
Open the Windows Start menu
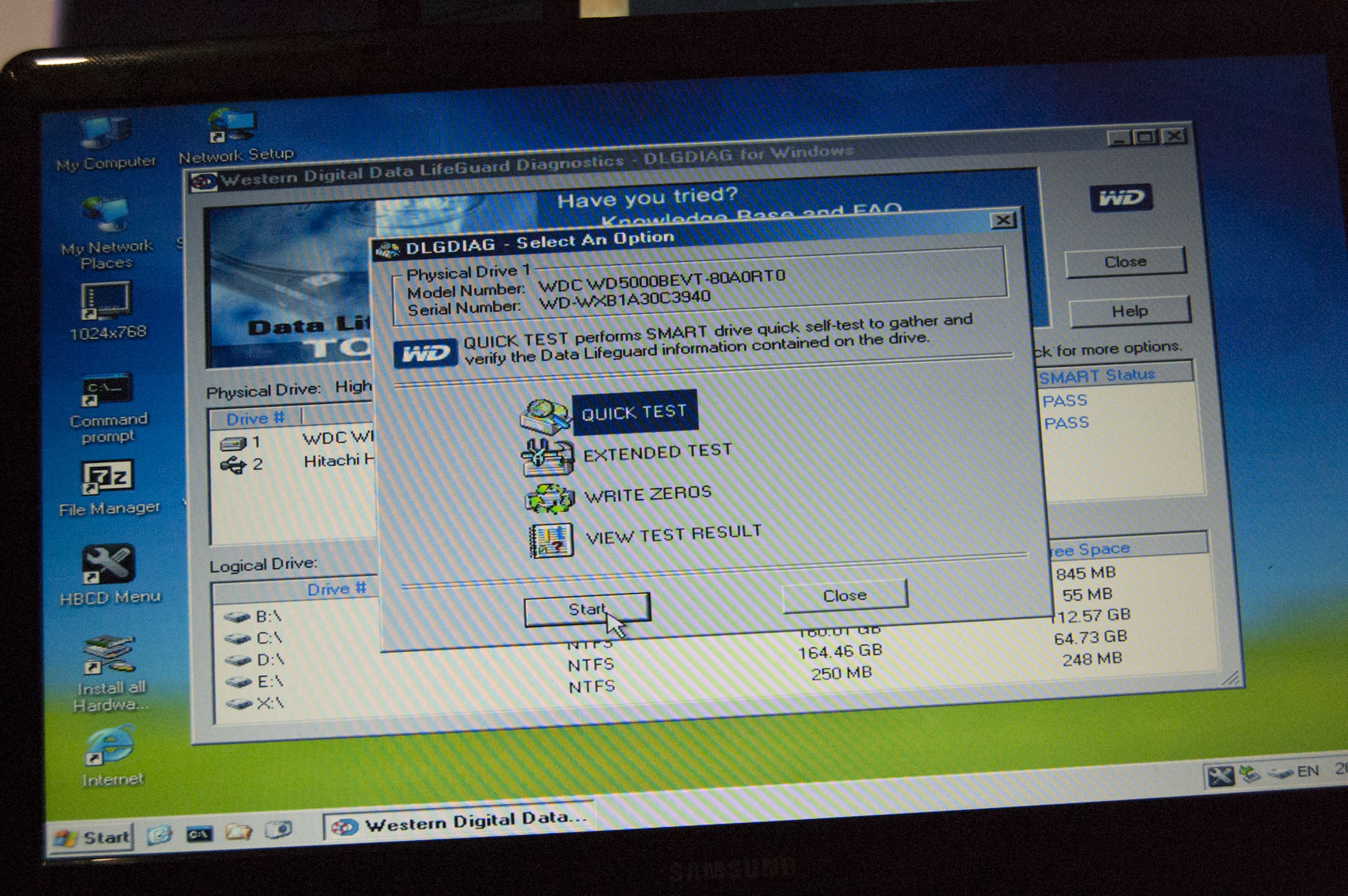click(x=92, y=837)
